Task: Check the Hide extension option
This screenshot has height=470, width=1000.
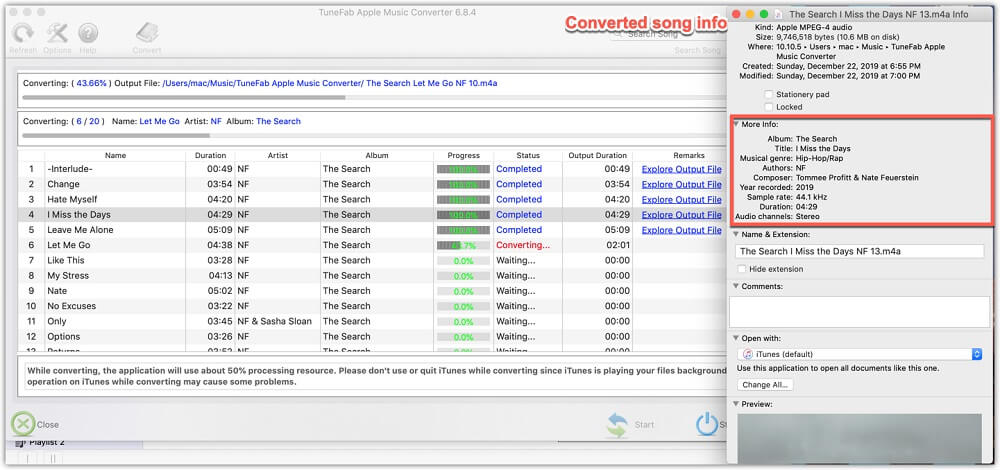Action: 741,269
